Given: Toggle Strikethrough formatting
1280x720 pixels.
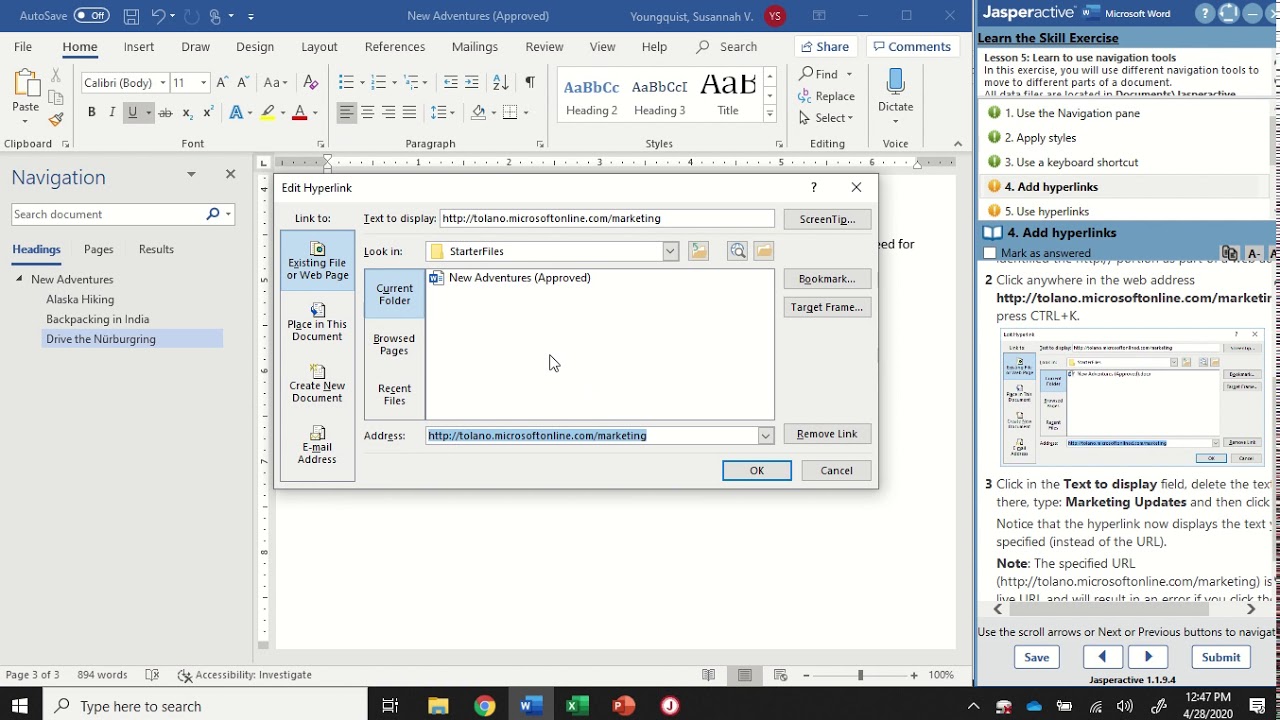Looking at the screenshot, I should tap(165, 113).
